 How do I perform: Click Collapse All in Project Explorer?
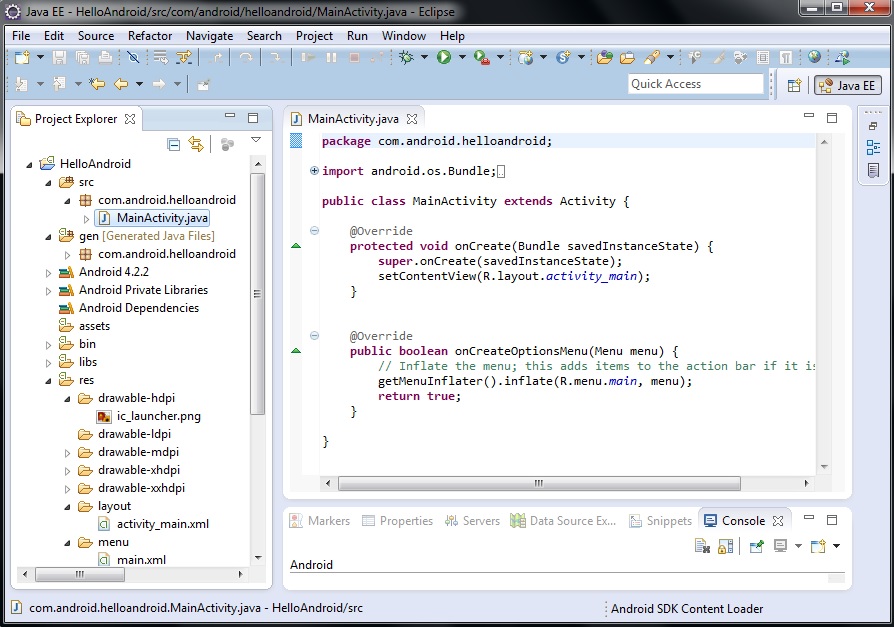pos(173,144)
